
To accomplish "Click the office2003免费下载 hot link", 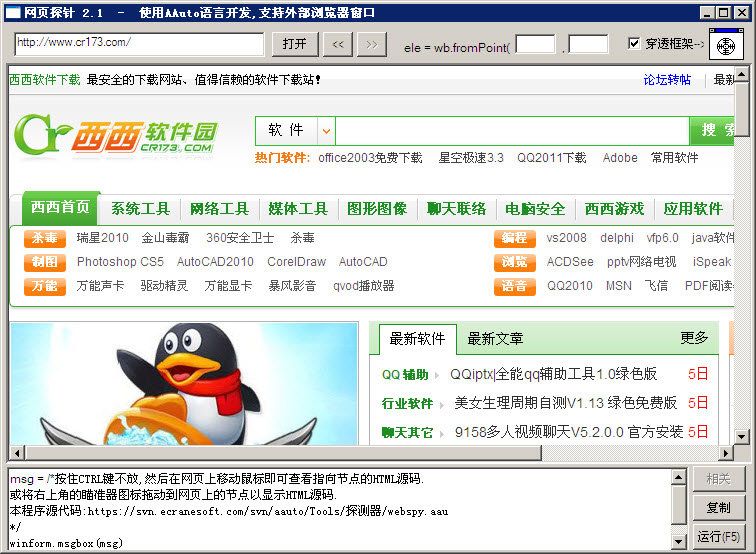I will [x=370, y=158].
